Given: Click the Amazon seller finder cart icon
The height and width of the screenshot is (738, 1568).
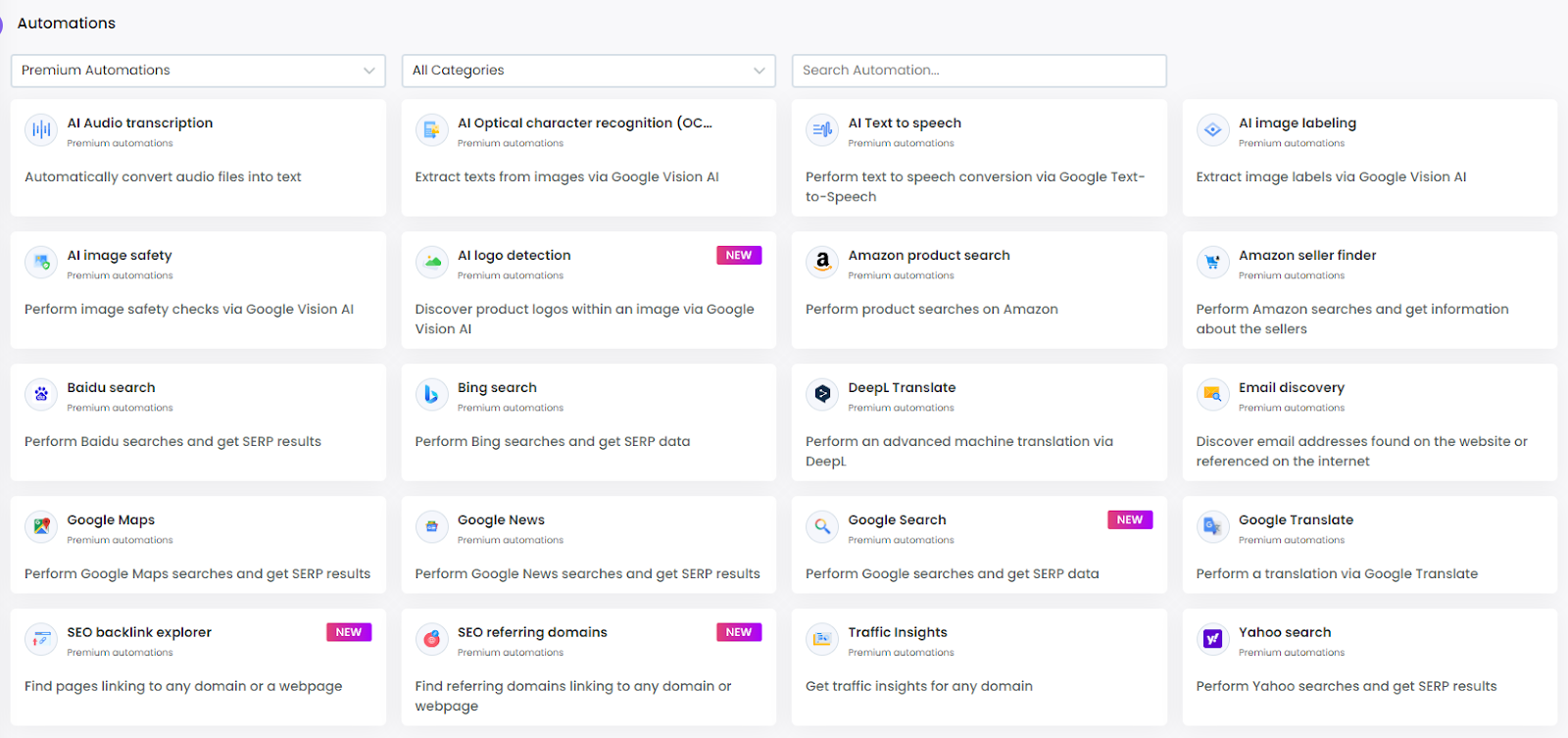Looking at the screenshot, I should tap(1212, 262).
